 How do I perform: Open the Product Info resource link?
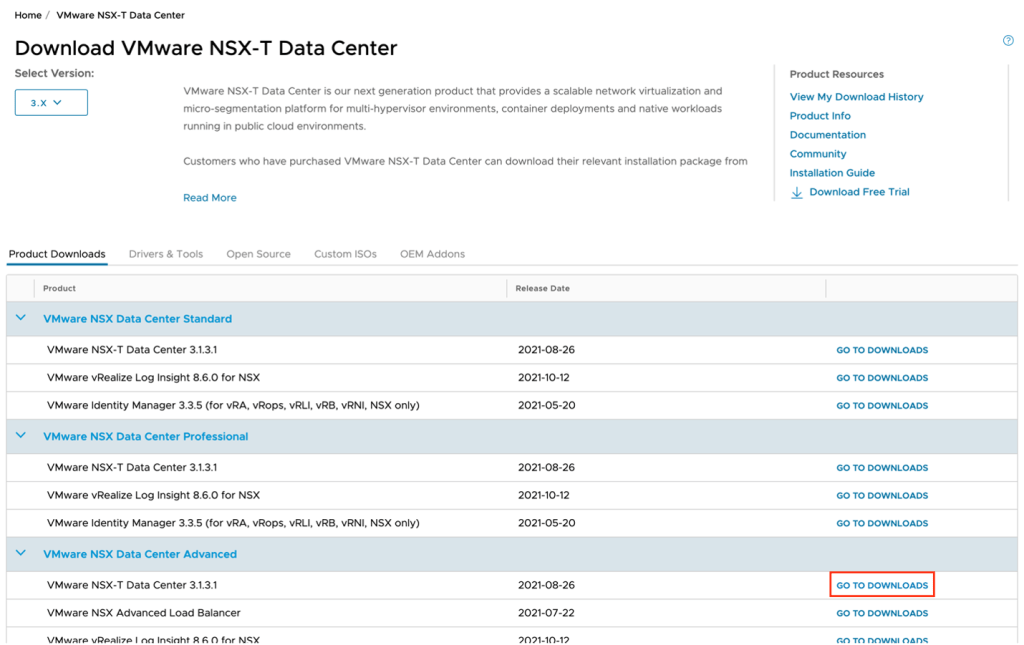(x=820, y=116)
